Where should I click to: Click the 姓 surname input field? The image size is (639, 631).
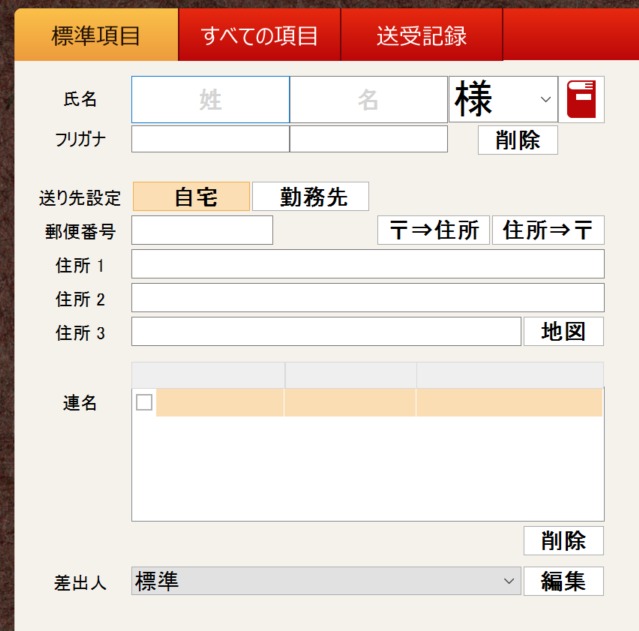pos(210,99)
